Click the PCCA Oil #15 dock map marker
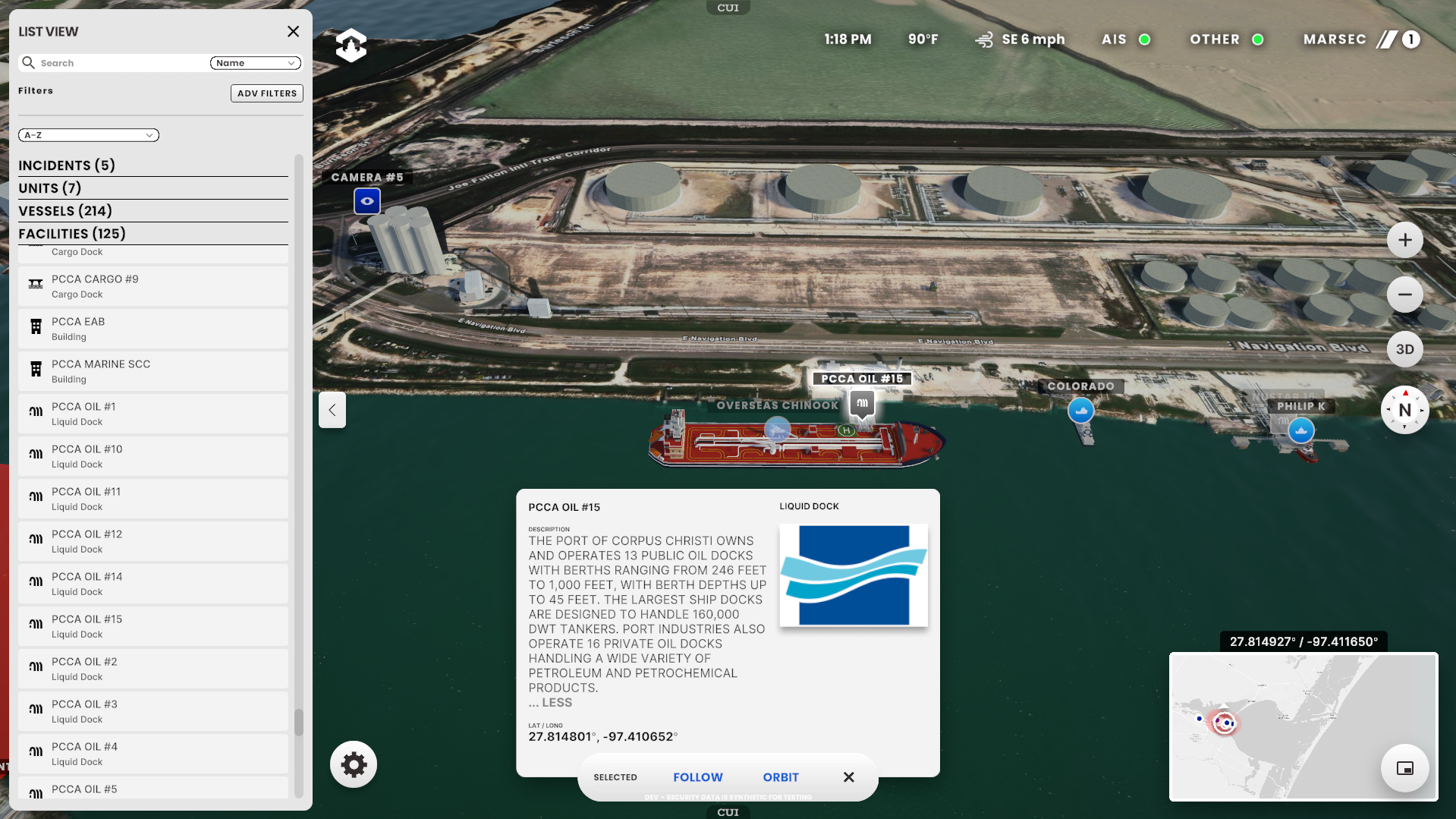 862,403
